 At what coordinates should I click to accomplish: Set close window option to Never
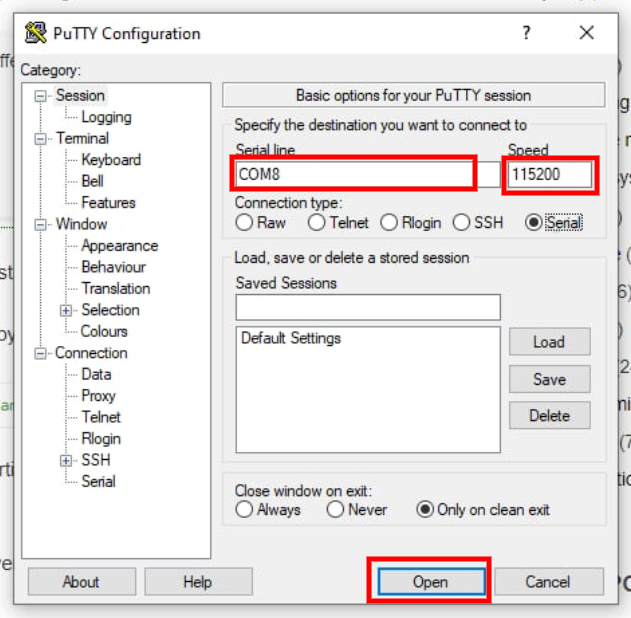(x=336, y=510)
